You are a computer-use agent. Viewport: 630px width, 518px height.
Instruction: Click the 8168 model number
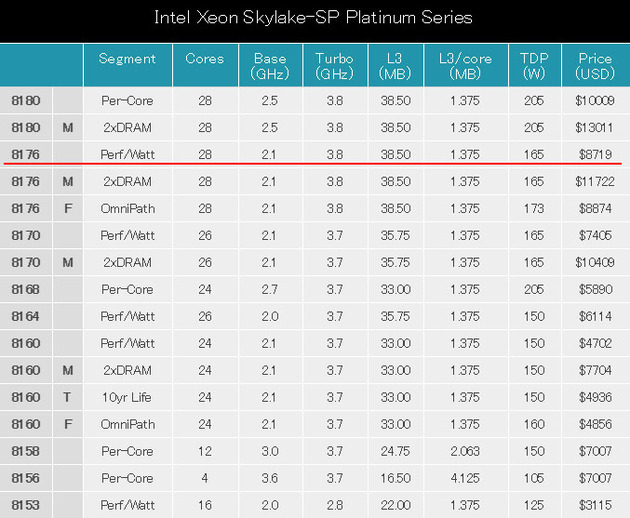click(x=26, y=289)
